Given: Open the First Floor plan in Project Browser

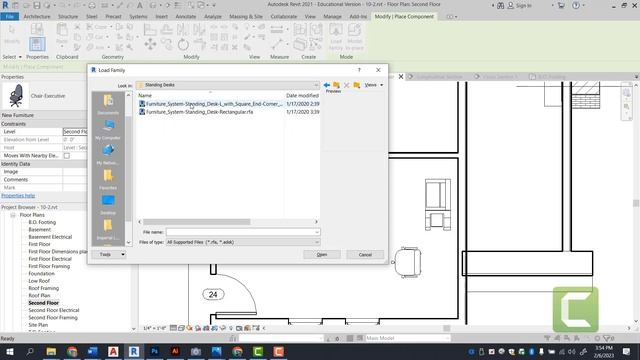Looking at the screenshot, I should coord(40,244).
